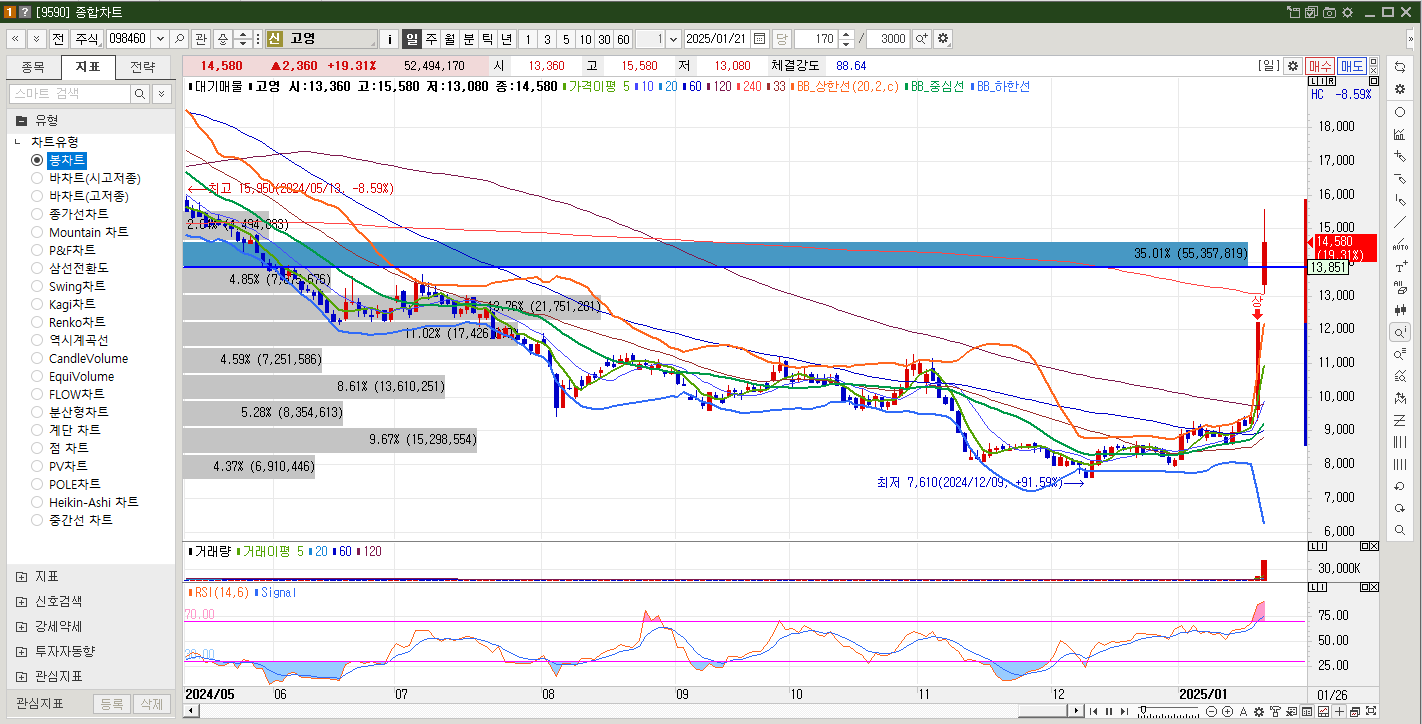Click the redo arrow in right toolbar
1422x724 pixels.
click(x=1400, y=508)
